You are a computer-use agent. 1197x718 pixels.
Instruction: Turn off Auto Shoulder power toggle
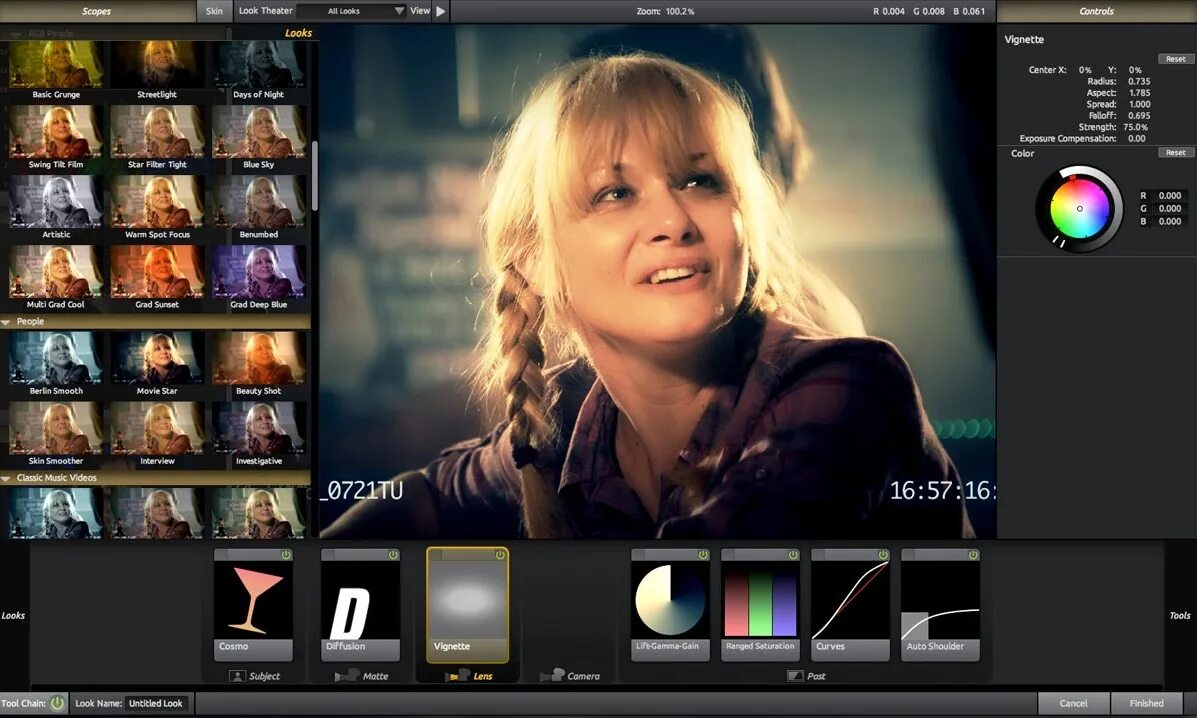tap(973, 555)
